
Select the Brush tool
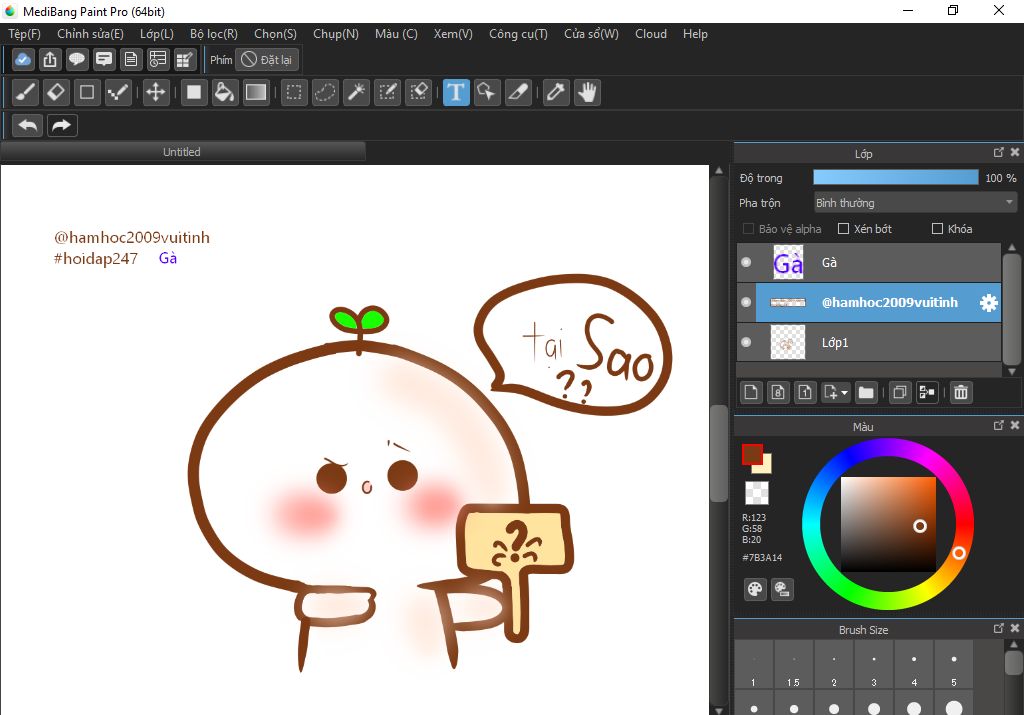(25, 92)
